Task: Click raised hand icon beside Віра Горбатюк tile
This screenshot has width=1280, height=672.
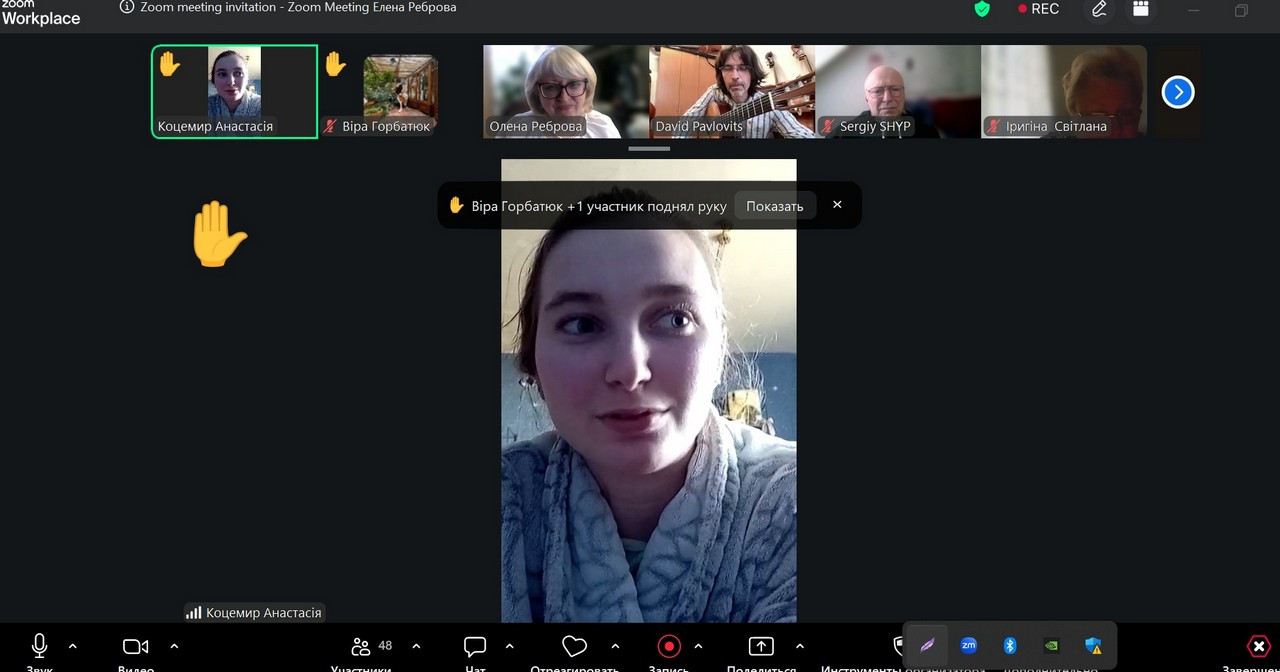Action: pos(335,64)
